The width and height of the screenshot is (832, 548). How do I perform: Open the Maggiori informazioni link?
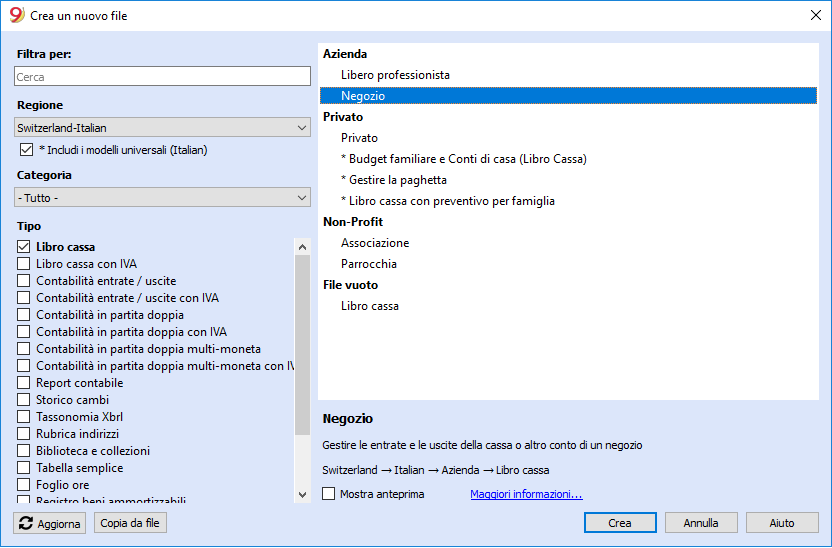(x=526, y=494)
